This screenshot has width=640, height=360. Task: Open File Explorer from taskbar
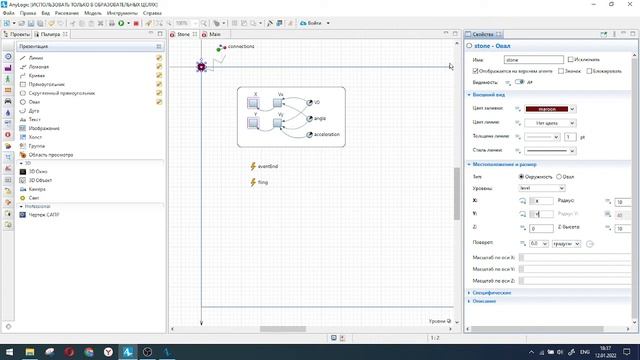(x=30, y=352)
